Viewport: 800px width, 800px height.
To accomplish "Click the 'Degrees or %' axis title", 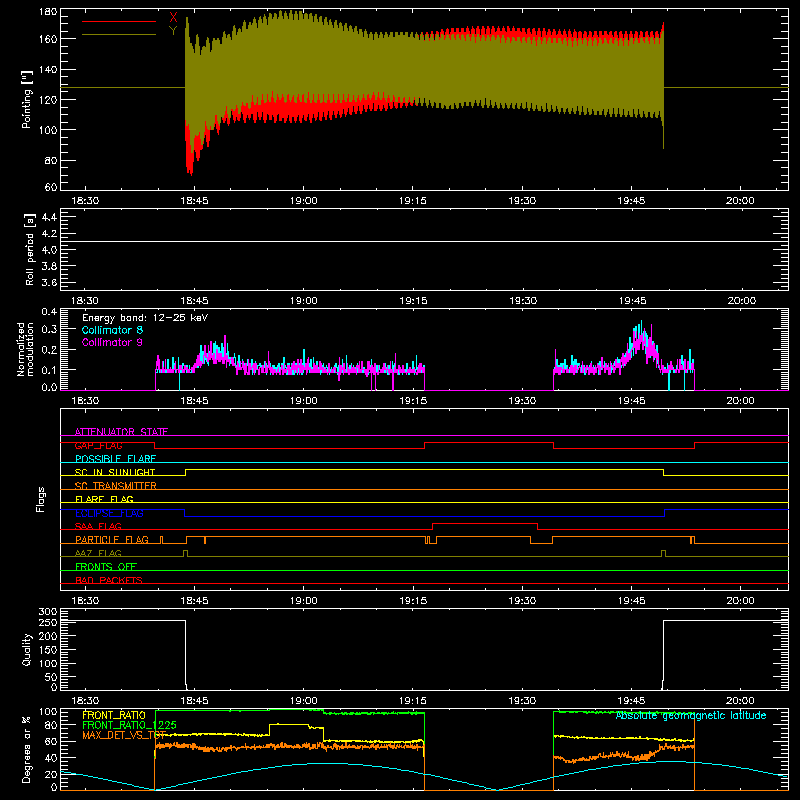I will pos(27,749).
